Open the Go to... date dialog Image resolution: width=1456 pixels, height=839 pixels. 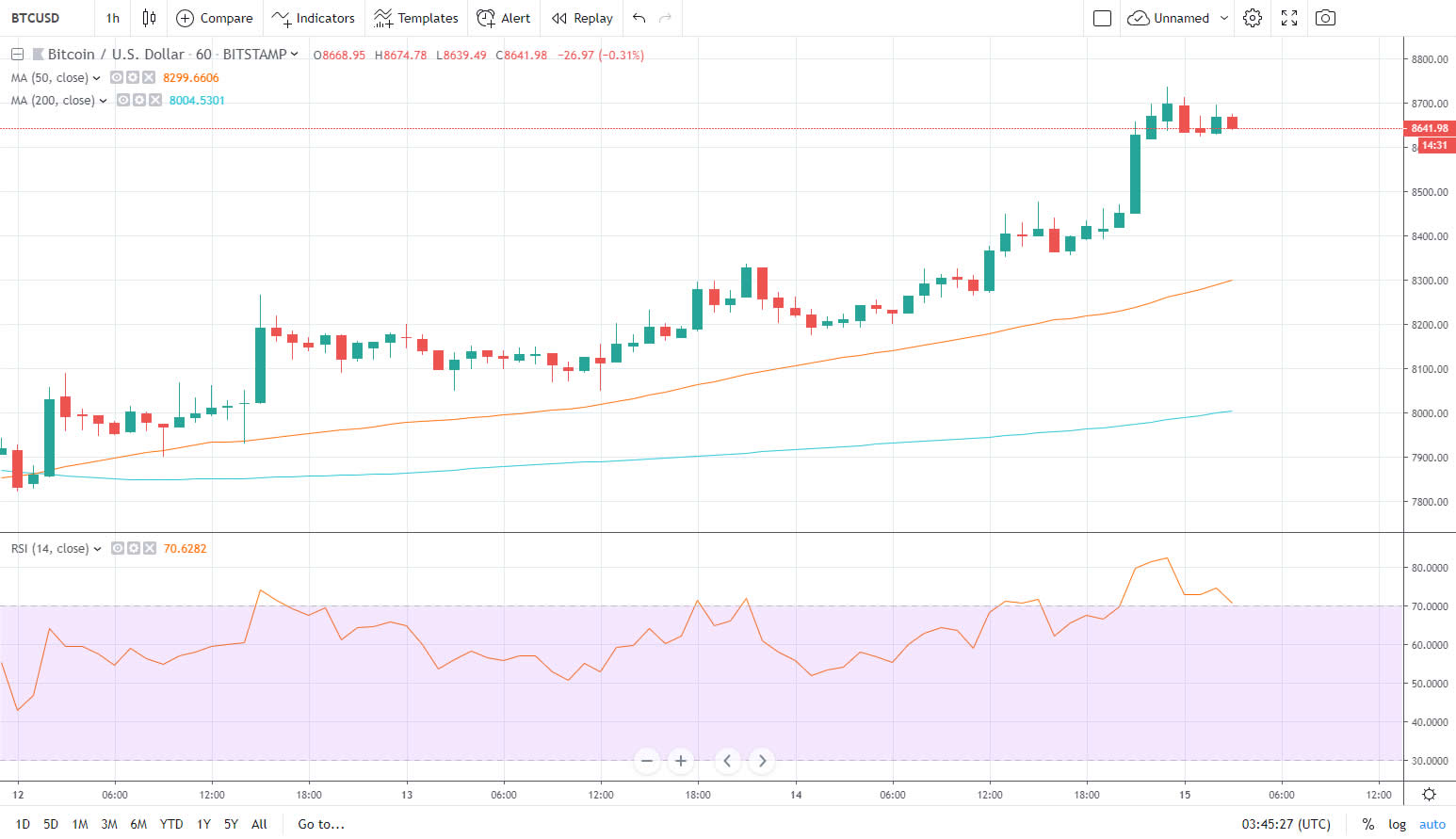tap(321, 824)
